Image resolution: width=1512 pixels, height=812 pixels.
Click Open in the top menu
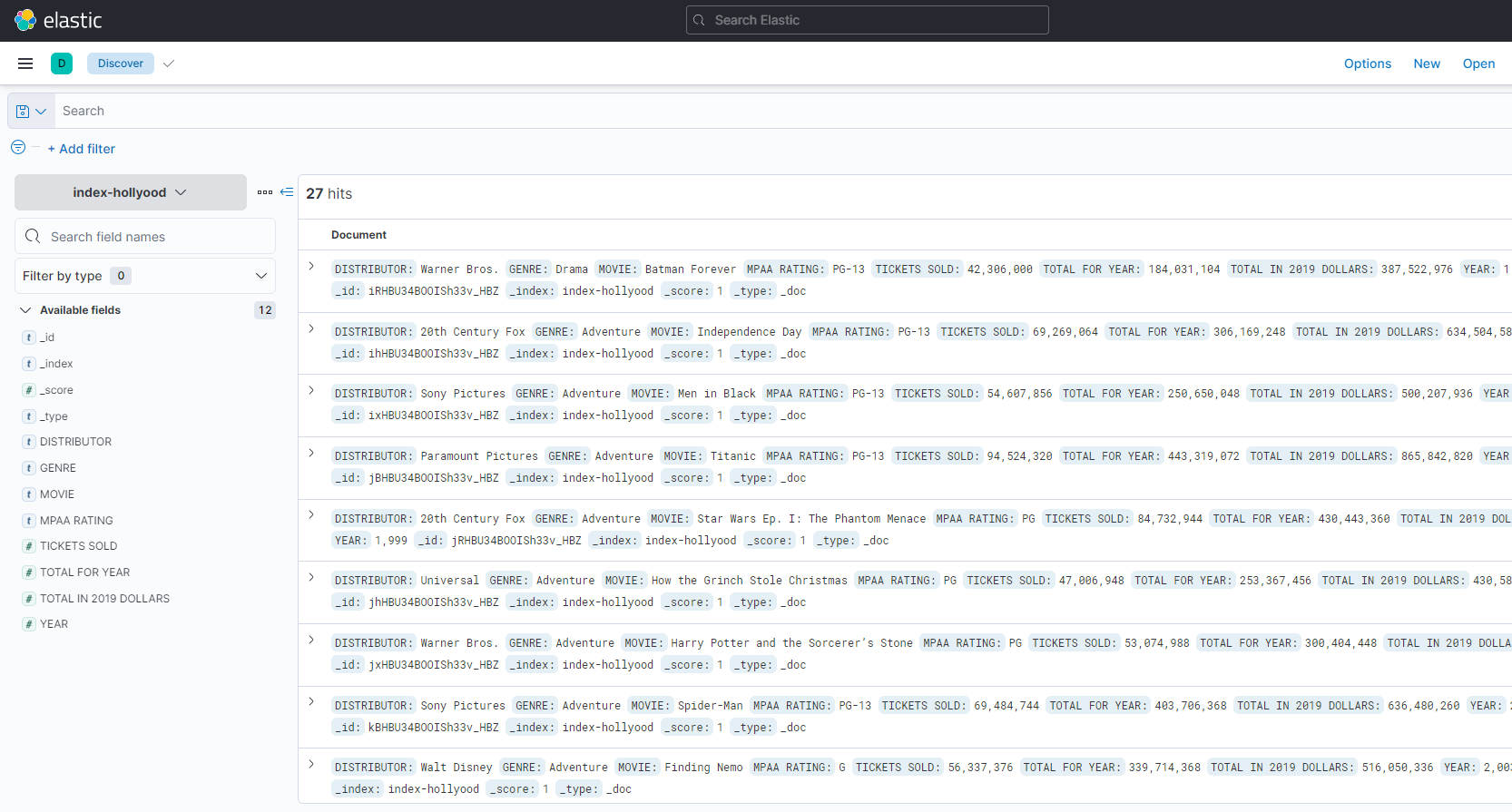pos(1478,64)
